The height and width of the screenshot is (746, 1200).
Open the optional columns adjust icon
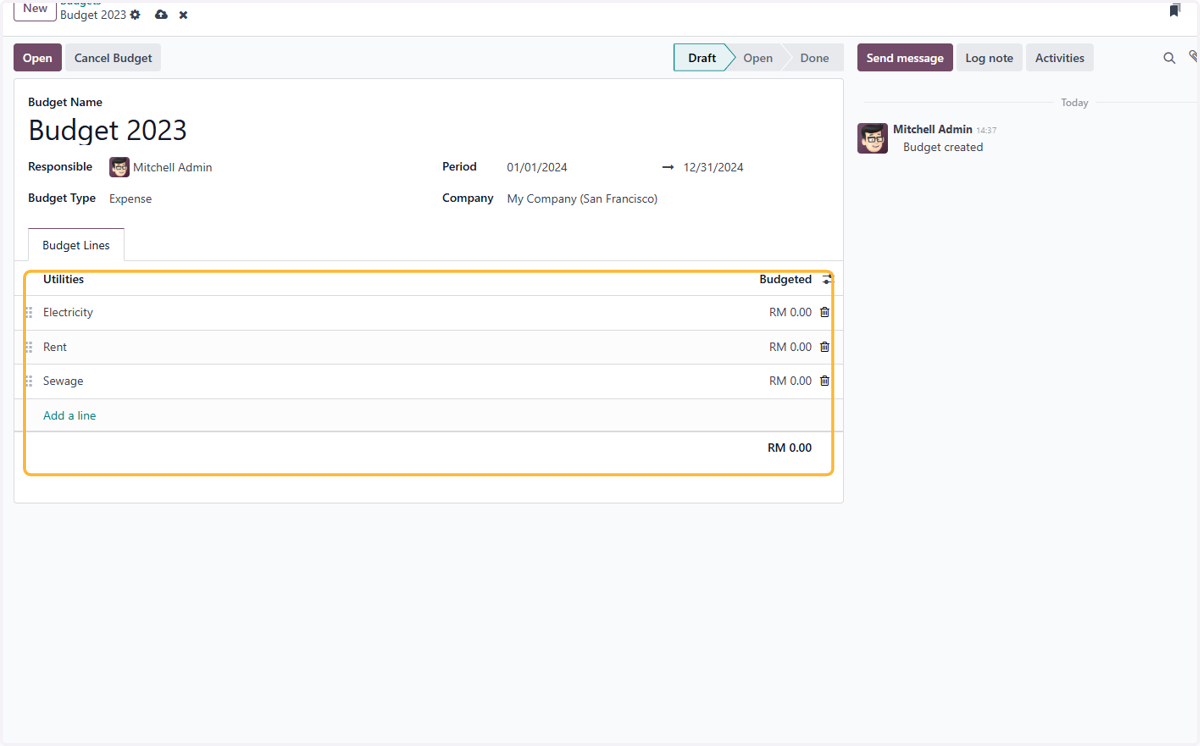coord(827,280)
